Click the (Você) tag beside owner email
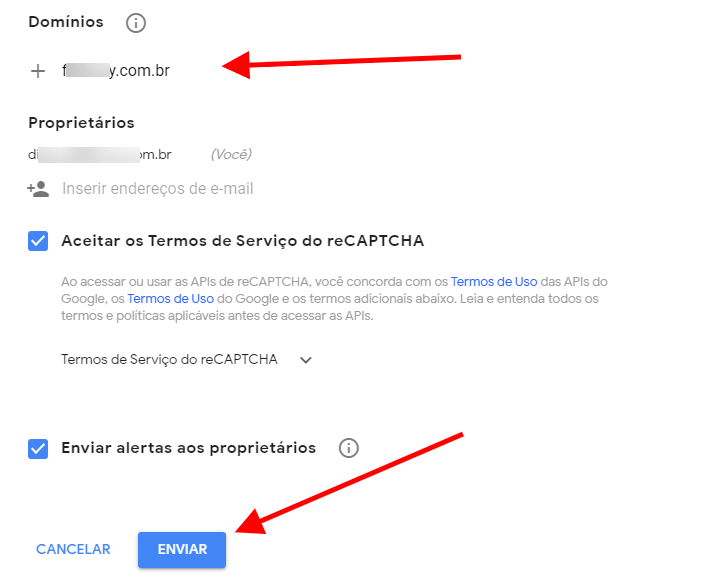This screenshot has height=581, width=706. [231, 154]
